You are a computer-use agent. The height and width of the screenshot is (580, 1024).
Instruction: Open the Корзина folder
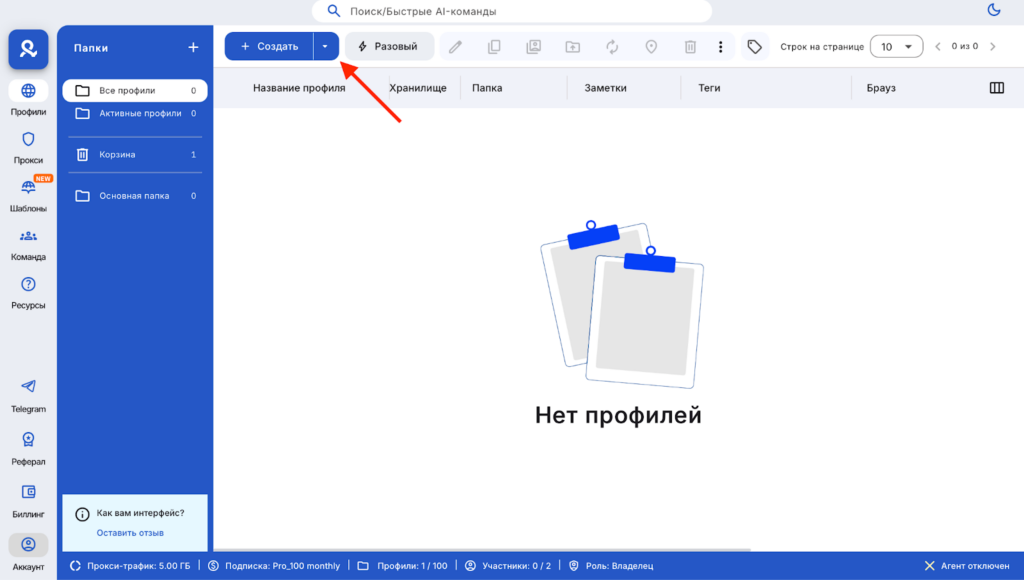(x=135, y=155)
